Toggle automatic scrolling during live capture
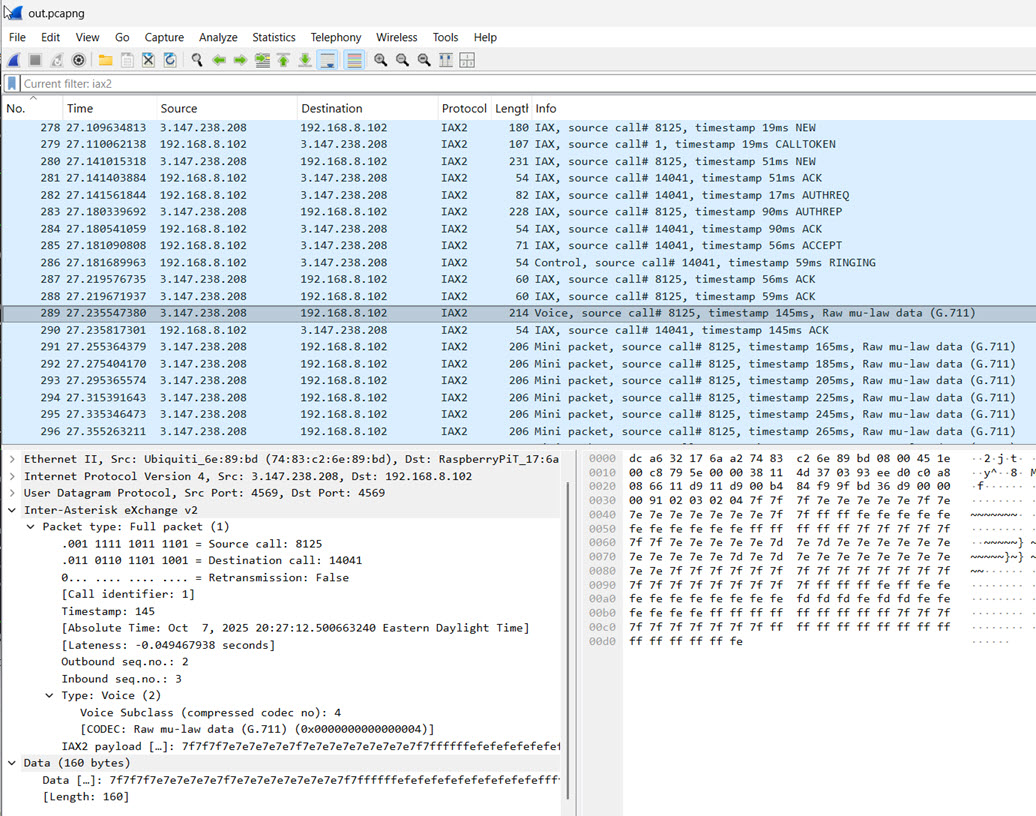 pyautogui.click(x=327, y=60)
